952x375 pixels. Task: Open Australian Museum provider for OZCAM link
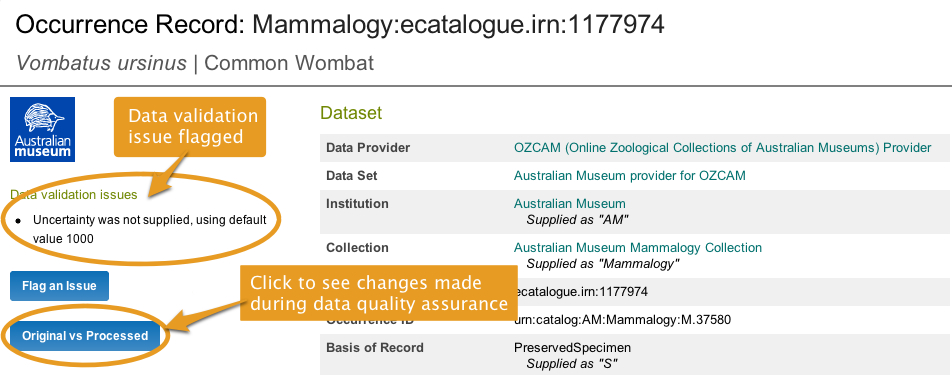point(630,175)
